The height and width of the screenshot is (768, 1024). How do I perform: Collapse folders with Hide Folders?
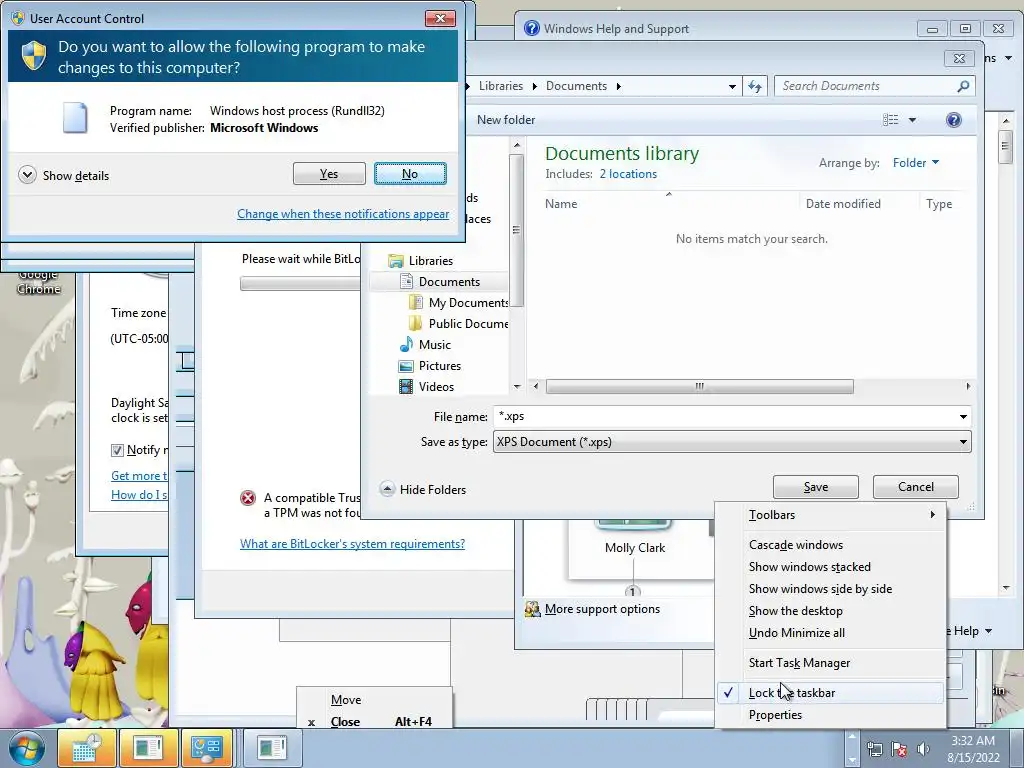(x=423, y=489)
